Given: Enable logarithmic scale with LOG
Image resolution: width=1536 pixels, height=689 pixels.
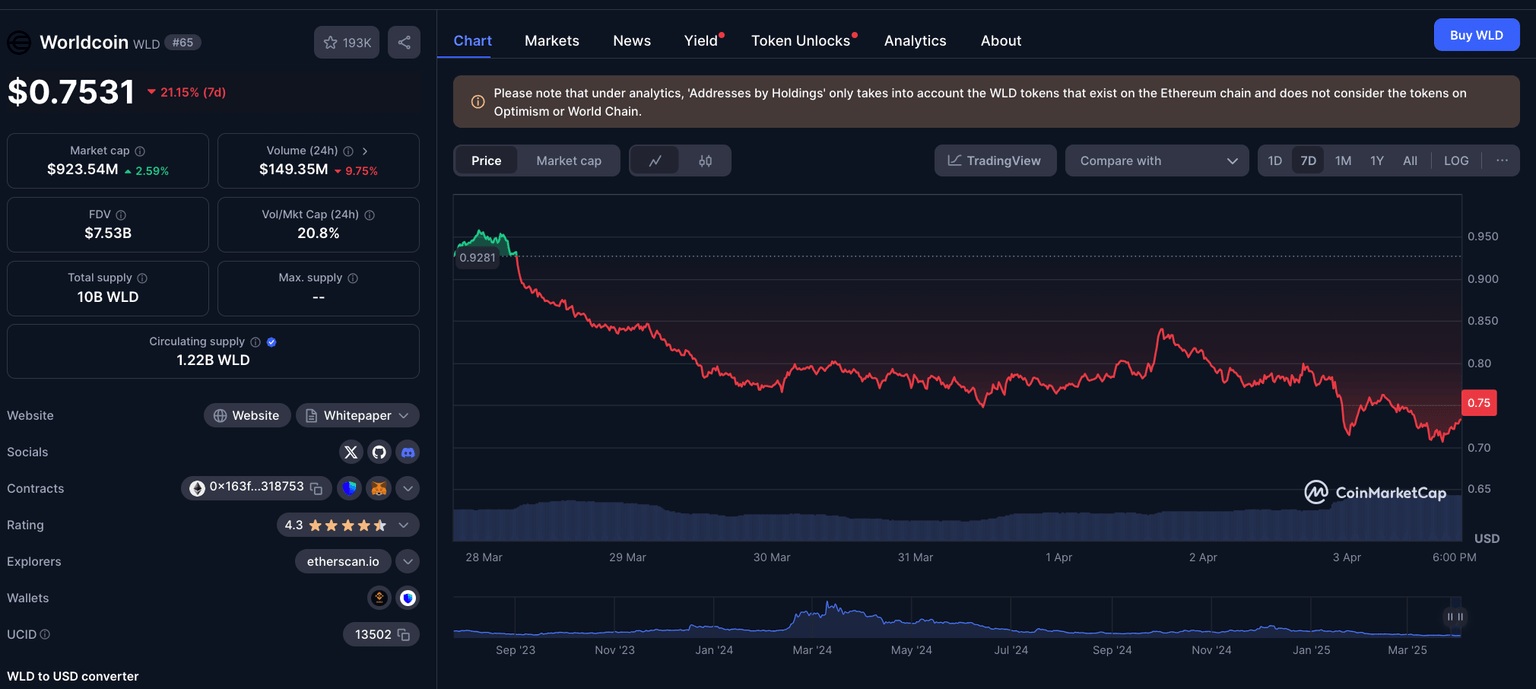Looking at the screenshot, I should [1455, 160].
